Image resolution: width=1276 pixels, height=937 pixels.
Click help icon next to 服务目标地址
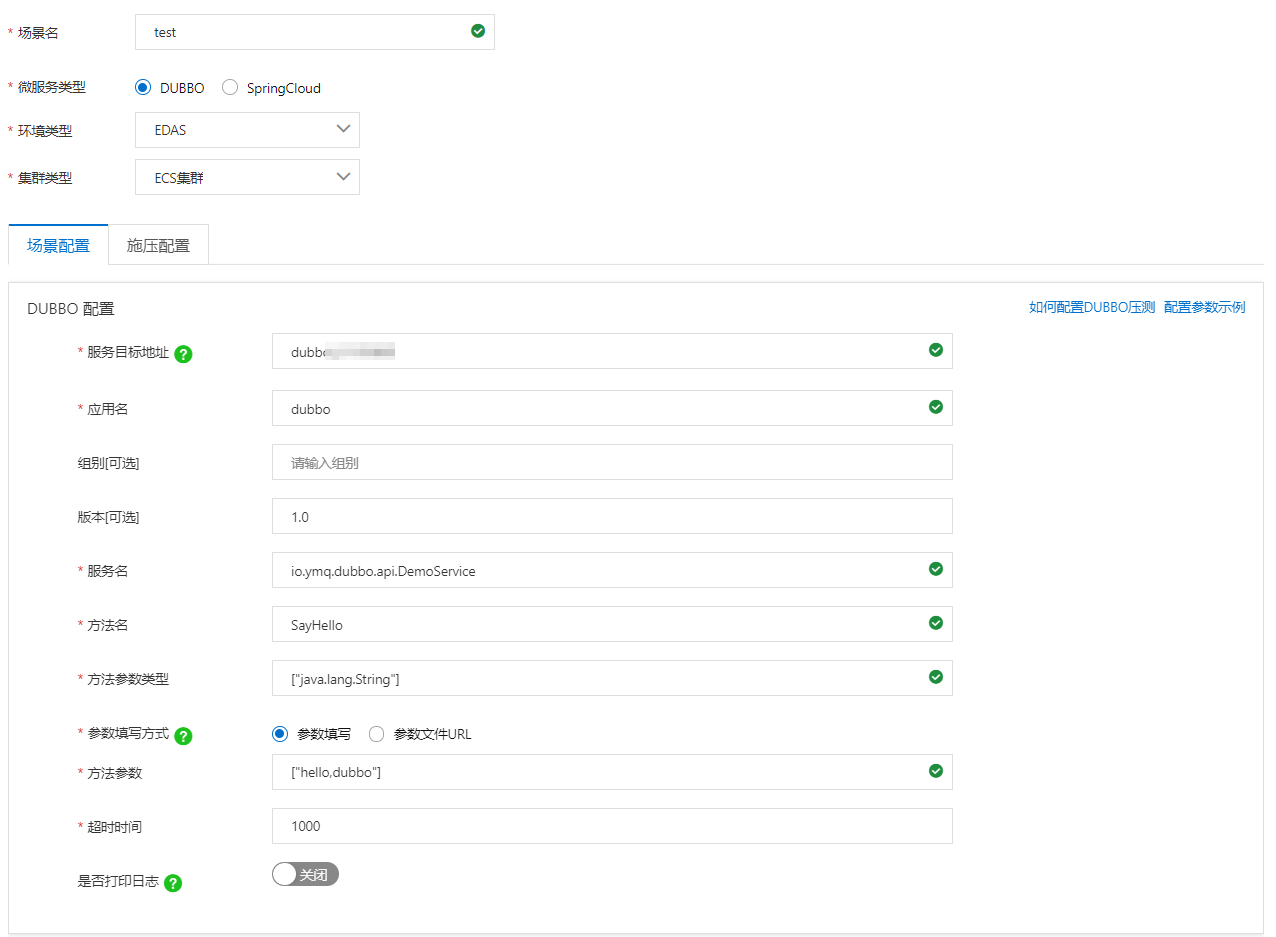pos(183,354)
